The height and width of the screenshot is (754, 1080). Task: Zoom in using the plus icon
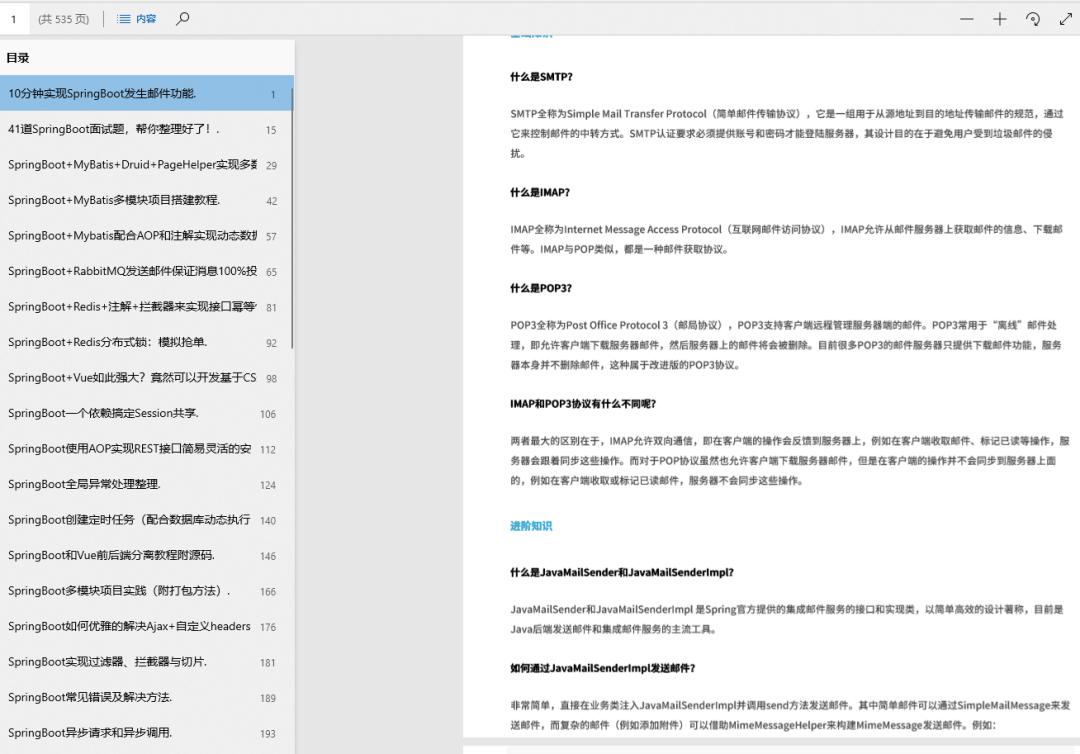(x=999, y=18)
